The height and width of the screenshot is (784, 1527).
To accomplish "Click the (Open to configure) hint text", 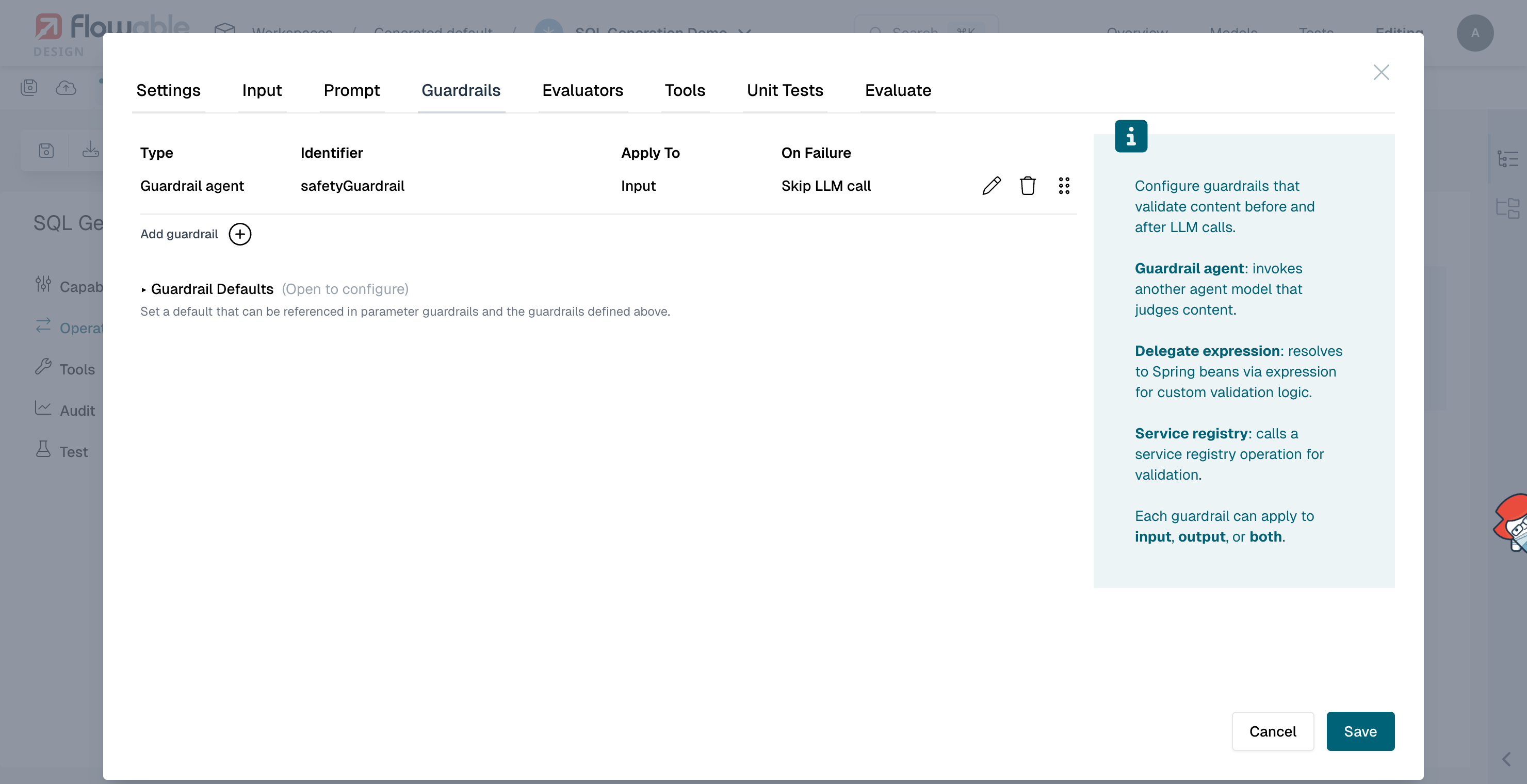I will 345,289.
